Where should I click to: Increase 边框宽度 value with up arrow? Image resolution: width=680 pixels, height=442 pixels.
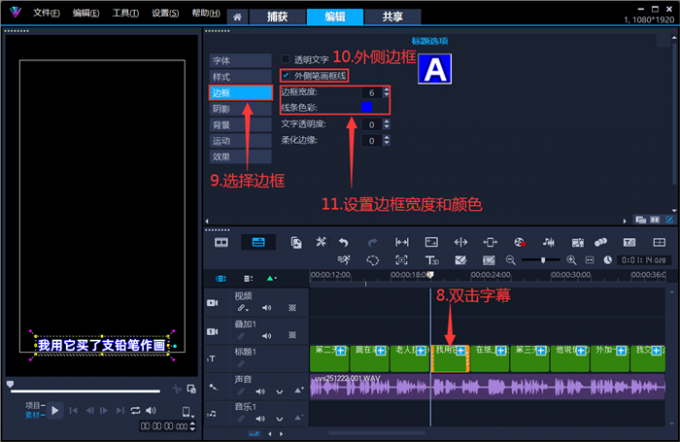point(386,89)
